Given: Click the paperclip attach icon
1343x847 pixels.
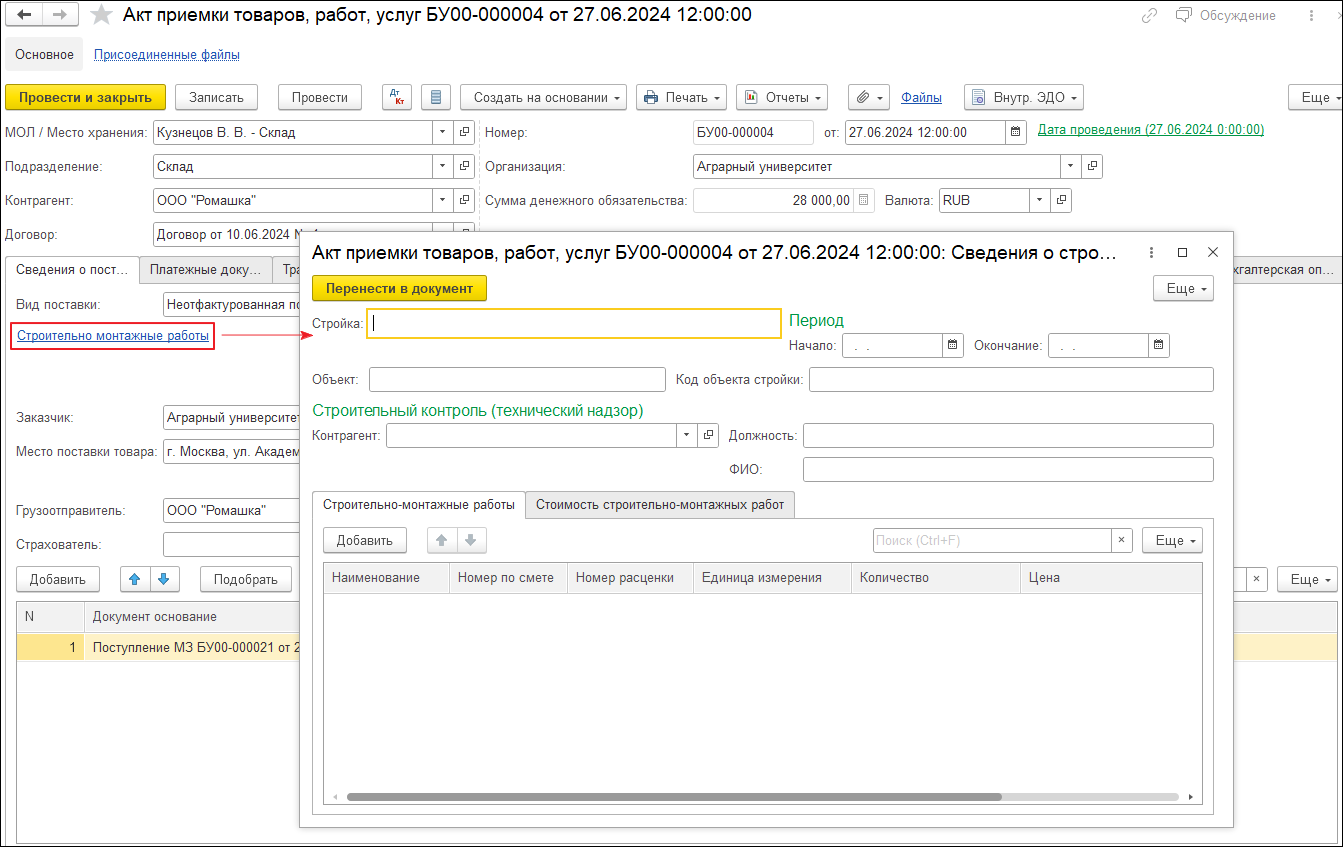Looking at the screenshot, I should (869, 97).
